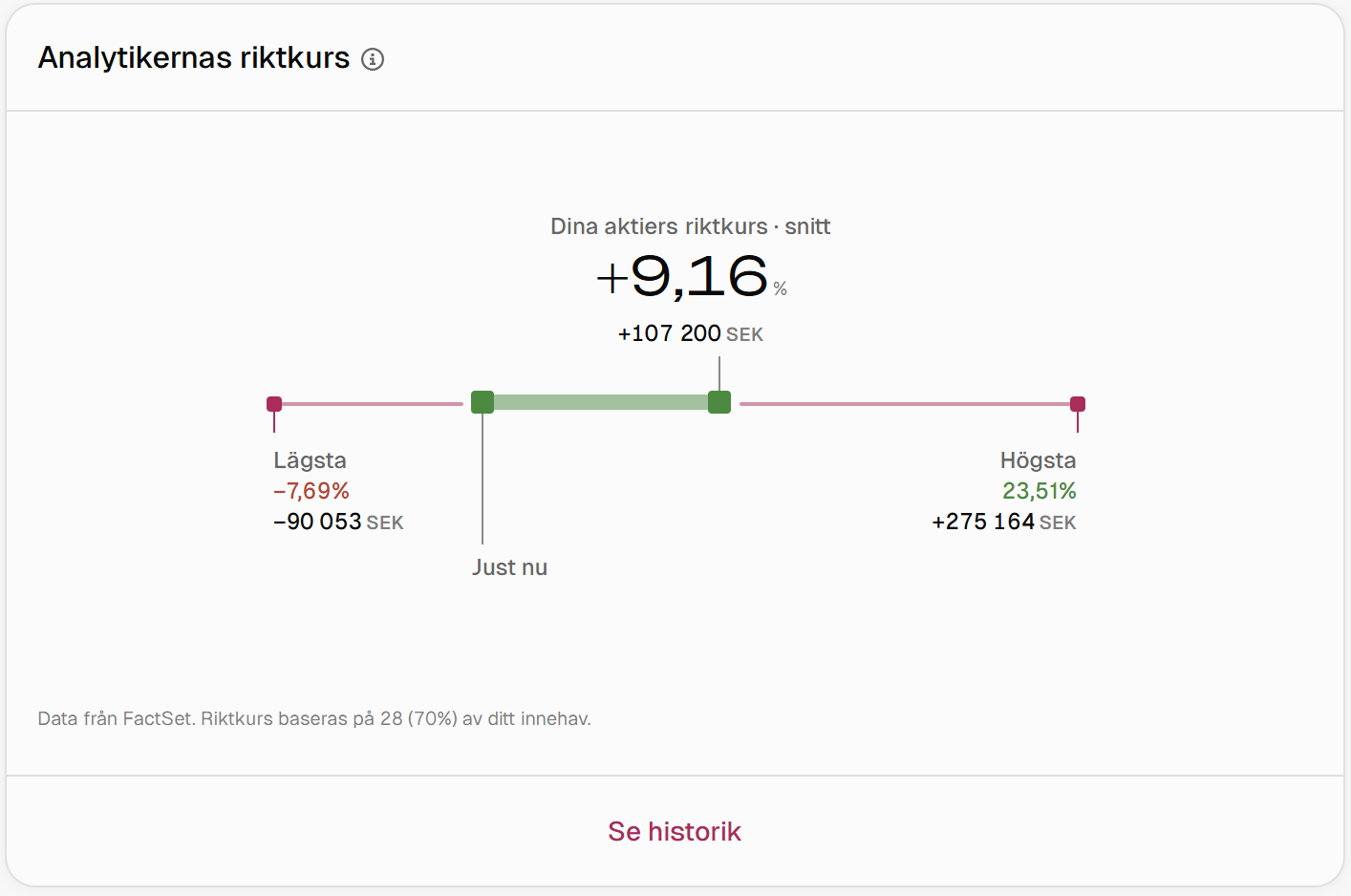Screen dimensions: 1351x896
Task: Select the Lägsta red marker on the scale
Action: pyautogui.click(x=274, y=404)
